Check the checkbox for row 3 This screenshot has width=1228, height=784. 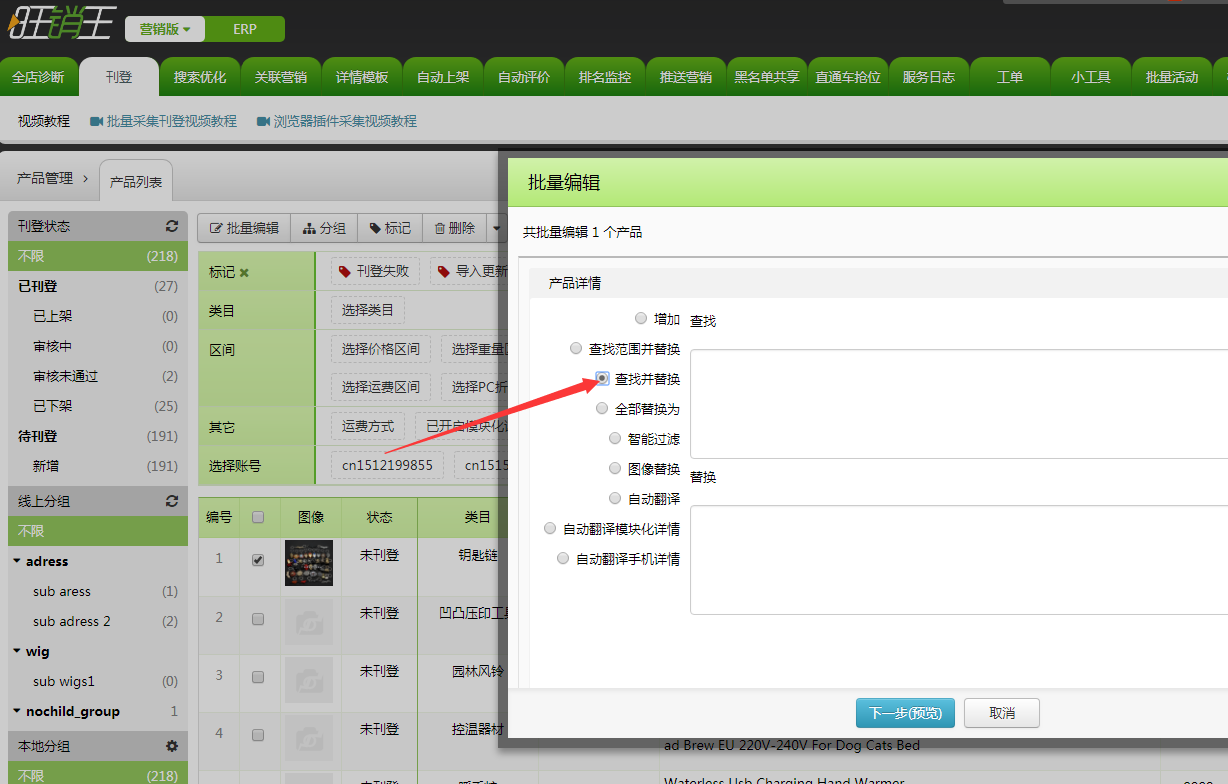click(x=258, y=677)
